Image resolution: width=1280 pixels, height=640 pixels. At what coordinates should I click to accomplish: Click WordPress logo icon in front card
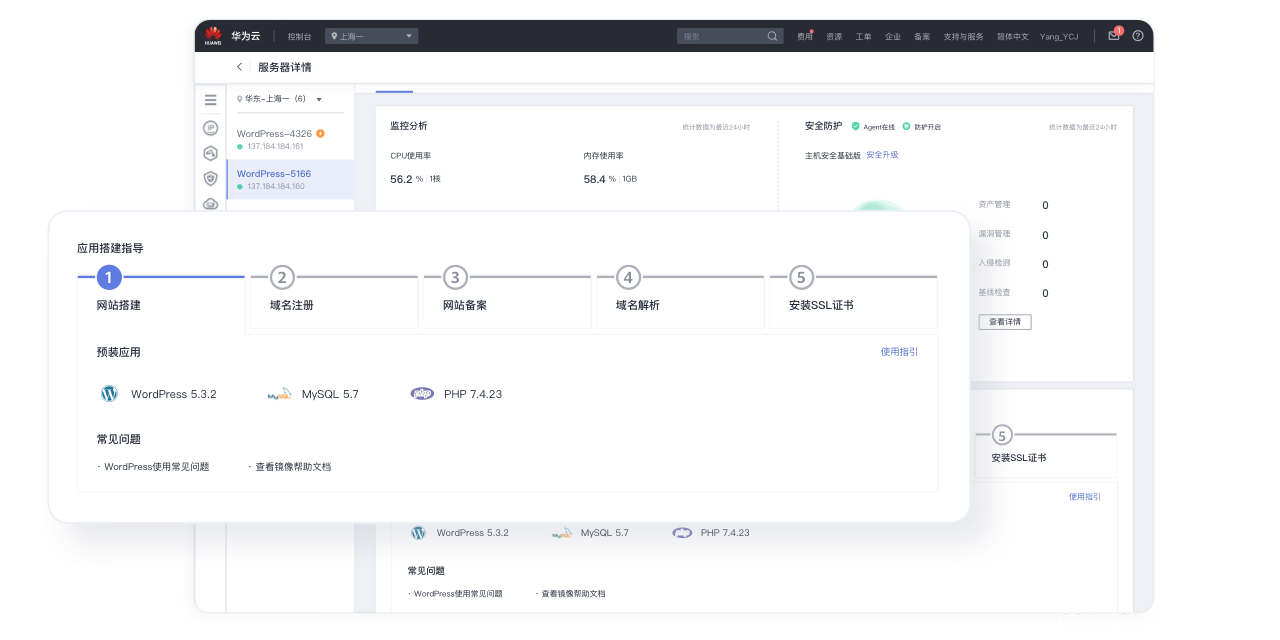point(109,394)
